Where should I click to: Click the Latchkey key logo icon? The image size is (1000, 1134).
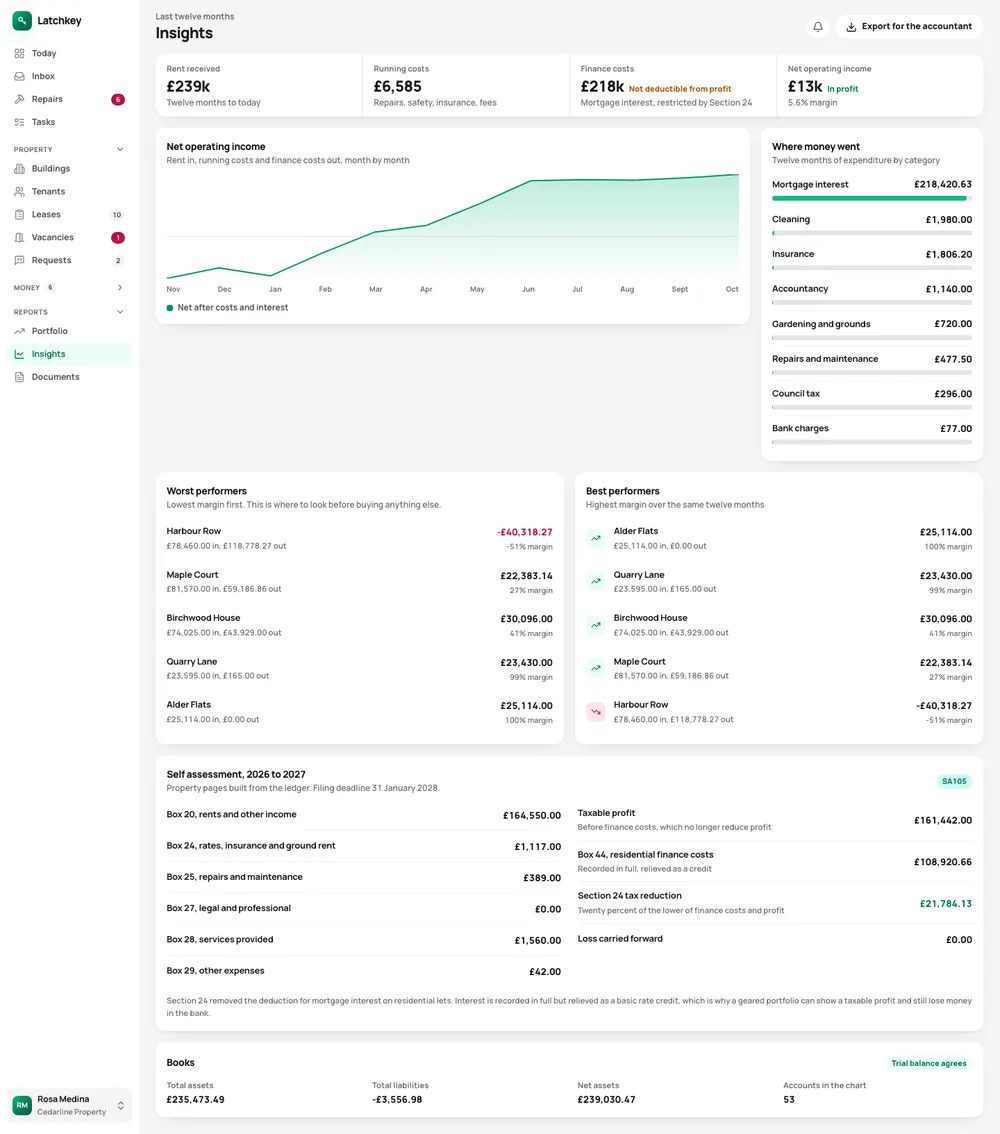click(22, 20)
